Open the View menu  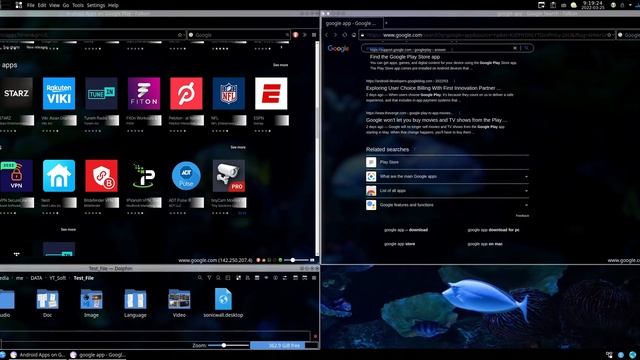click(54, 5)
